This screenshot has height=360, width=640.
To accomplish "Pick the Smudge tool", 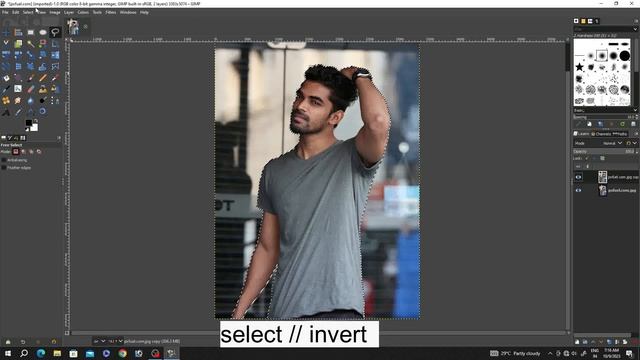I will coord(18,100).
